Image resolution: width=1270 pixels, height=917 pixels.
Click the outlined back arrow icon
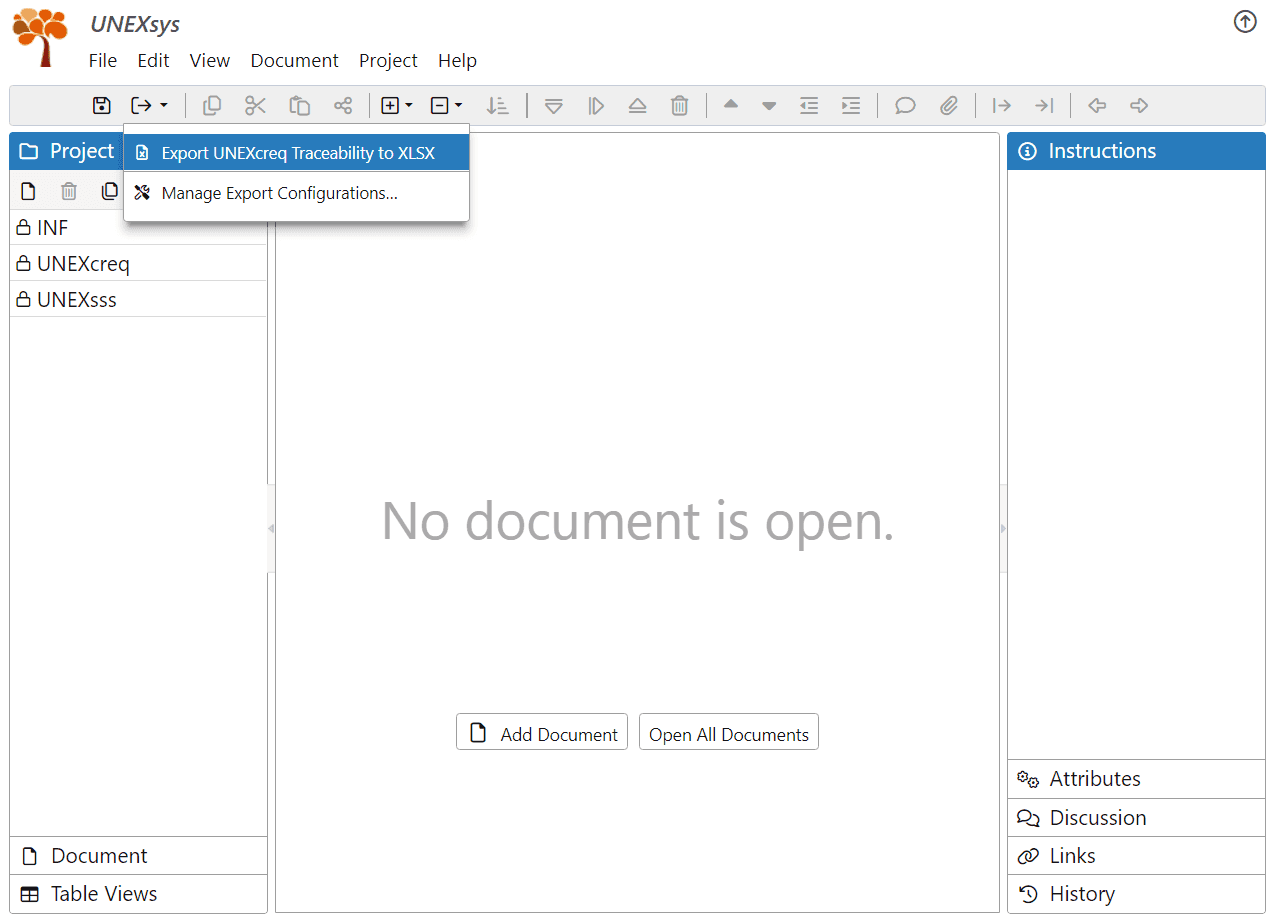pos(1097,105)
